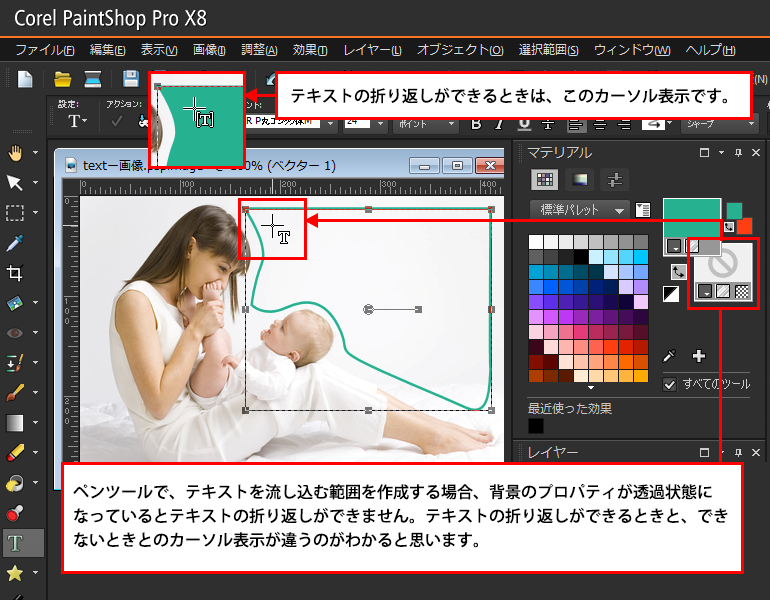
Task: Click the texture striped button on background box
Action: click(723, 292)
